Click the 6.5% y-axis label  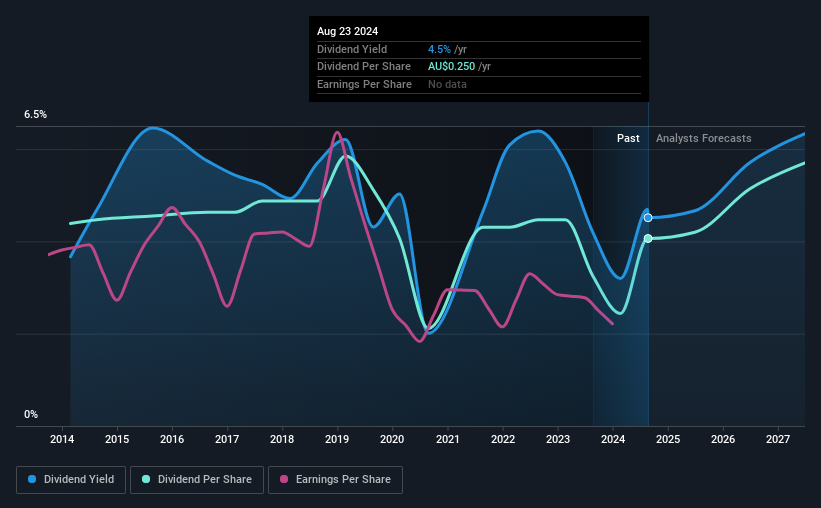click(35, 115)
